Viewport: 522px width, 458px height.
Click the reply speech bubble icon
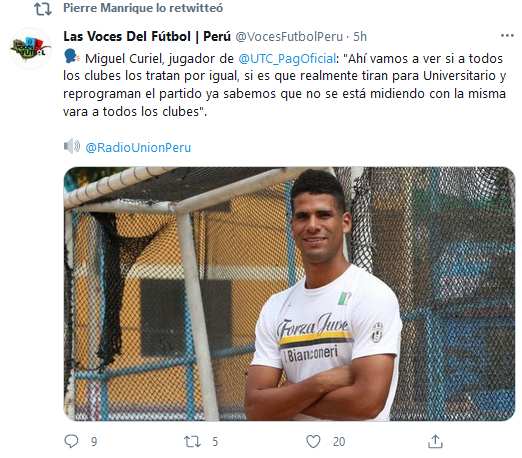(71, 441)
